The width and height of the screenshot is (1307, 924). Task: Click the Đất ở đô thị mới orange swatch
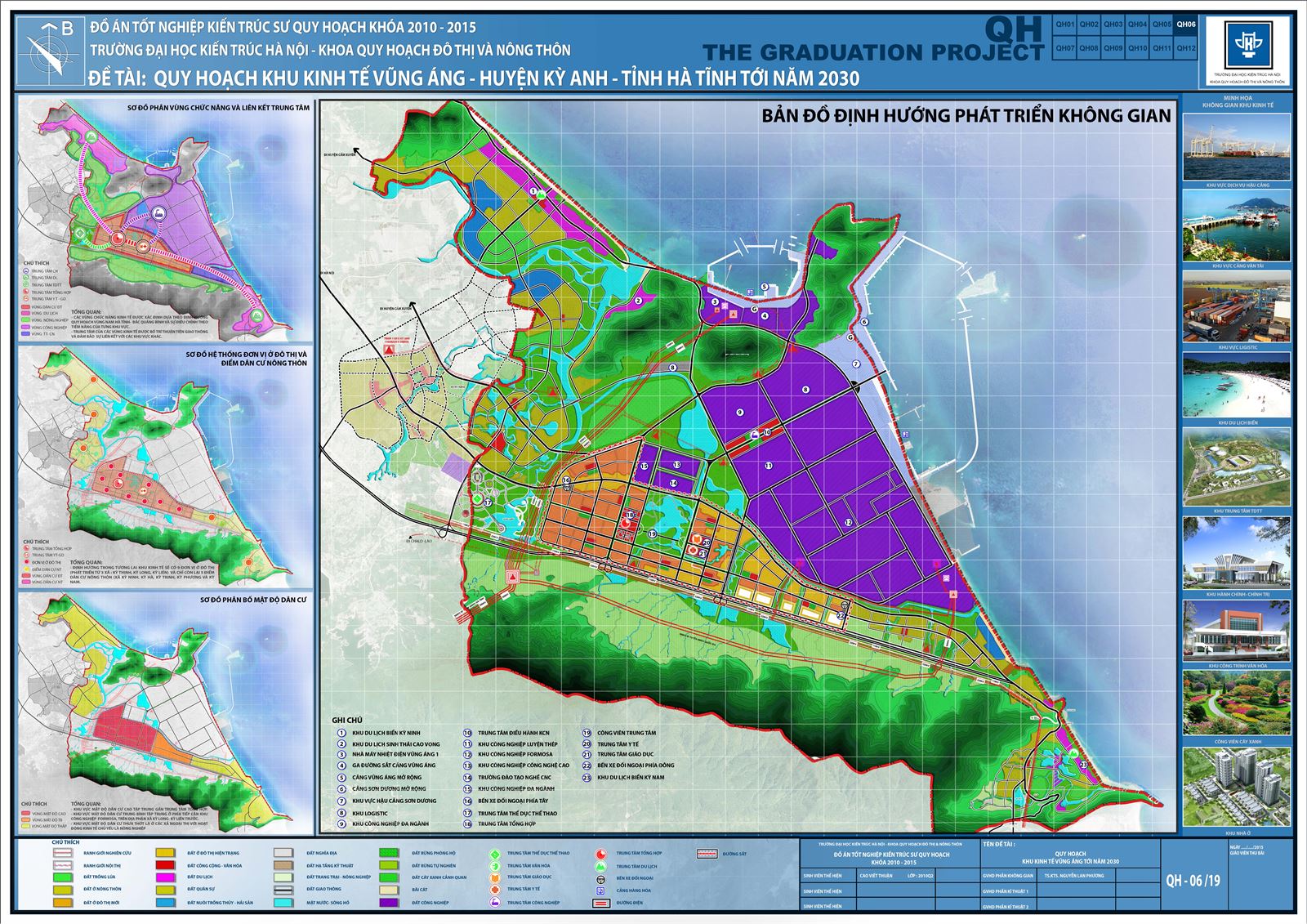(x=64, y=903)
